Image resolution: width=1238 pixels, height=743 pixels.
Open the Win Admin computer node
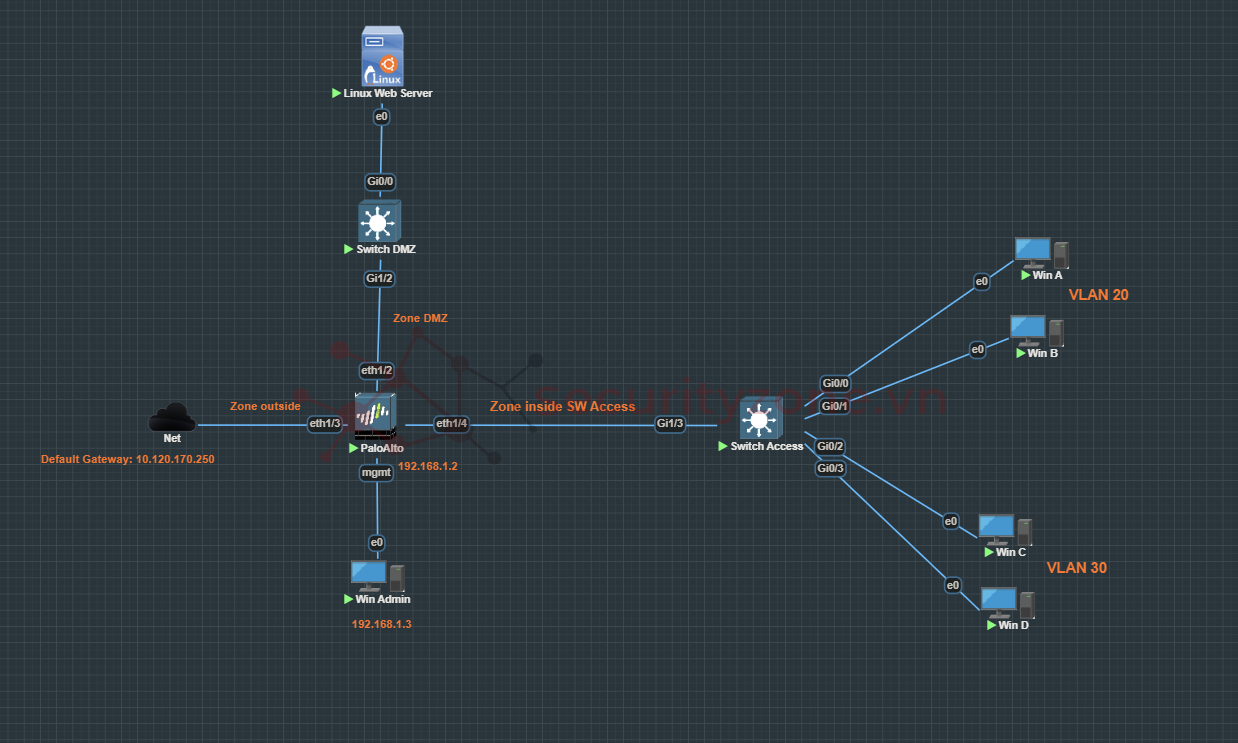click(377, 576)
